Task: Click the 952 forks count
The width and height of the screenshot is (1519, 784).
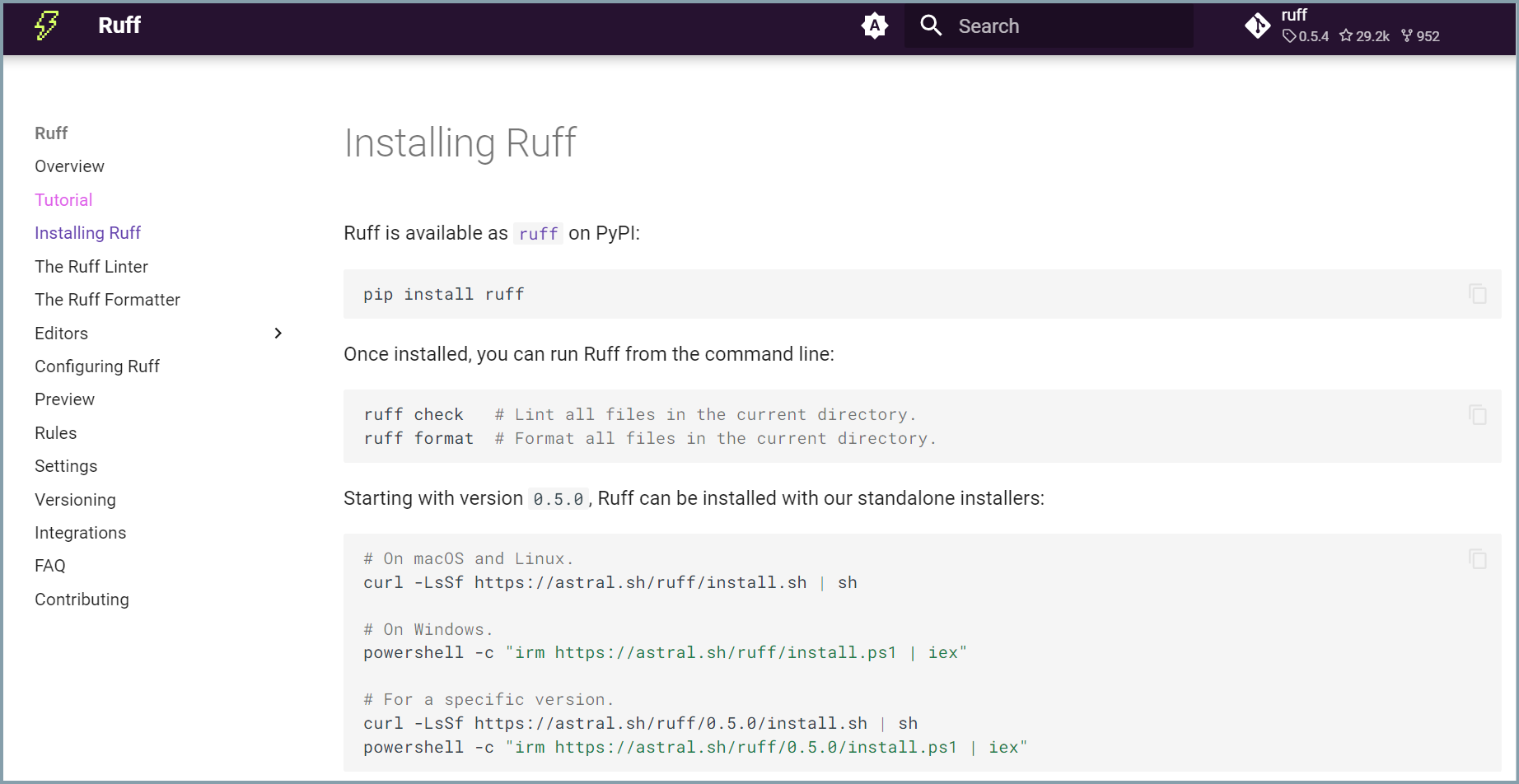Action: click(1421, 36)
